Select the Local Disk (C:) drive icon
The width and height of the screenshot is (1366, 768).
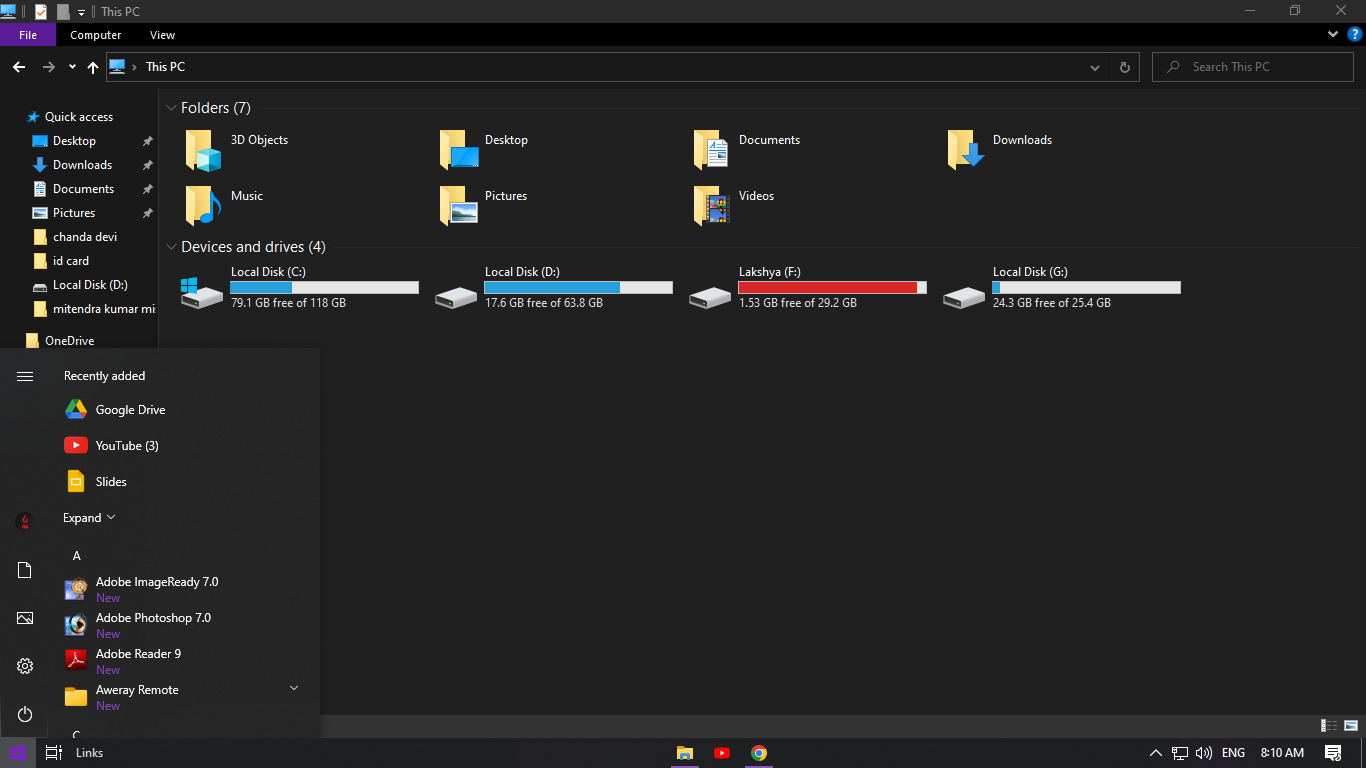[x=202, y=294]
